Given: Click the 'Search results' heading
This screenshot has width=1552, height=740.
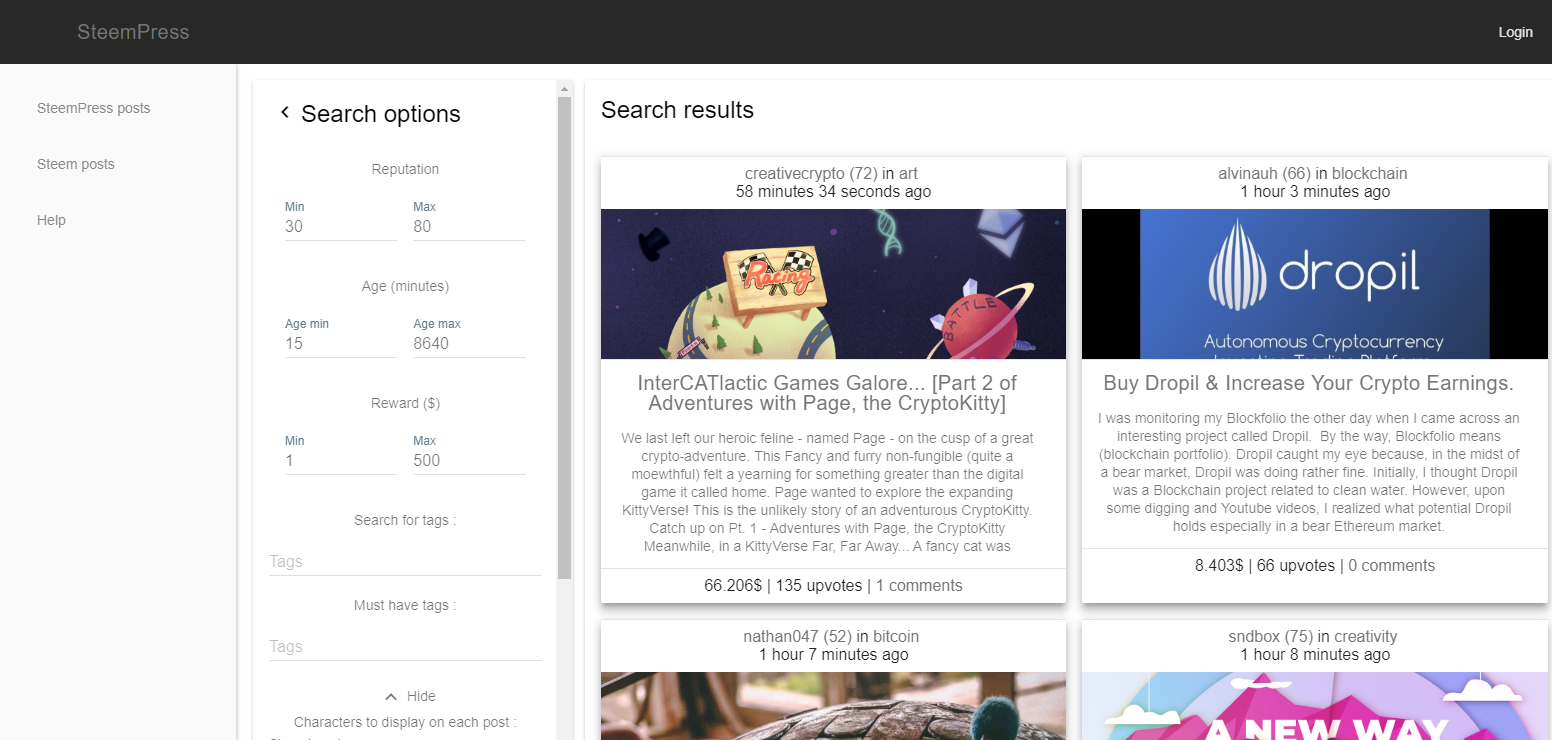Looking at the screenshot, I should tap(677, 110).
